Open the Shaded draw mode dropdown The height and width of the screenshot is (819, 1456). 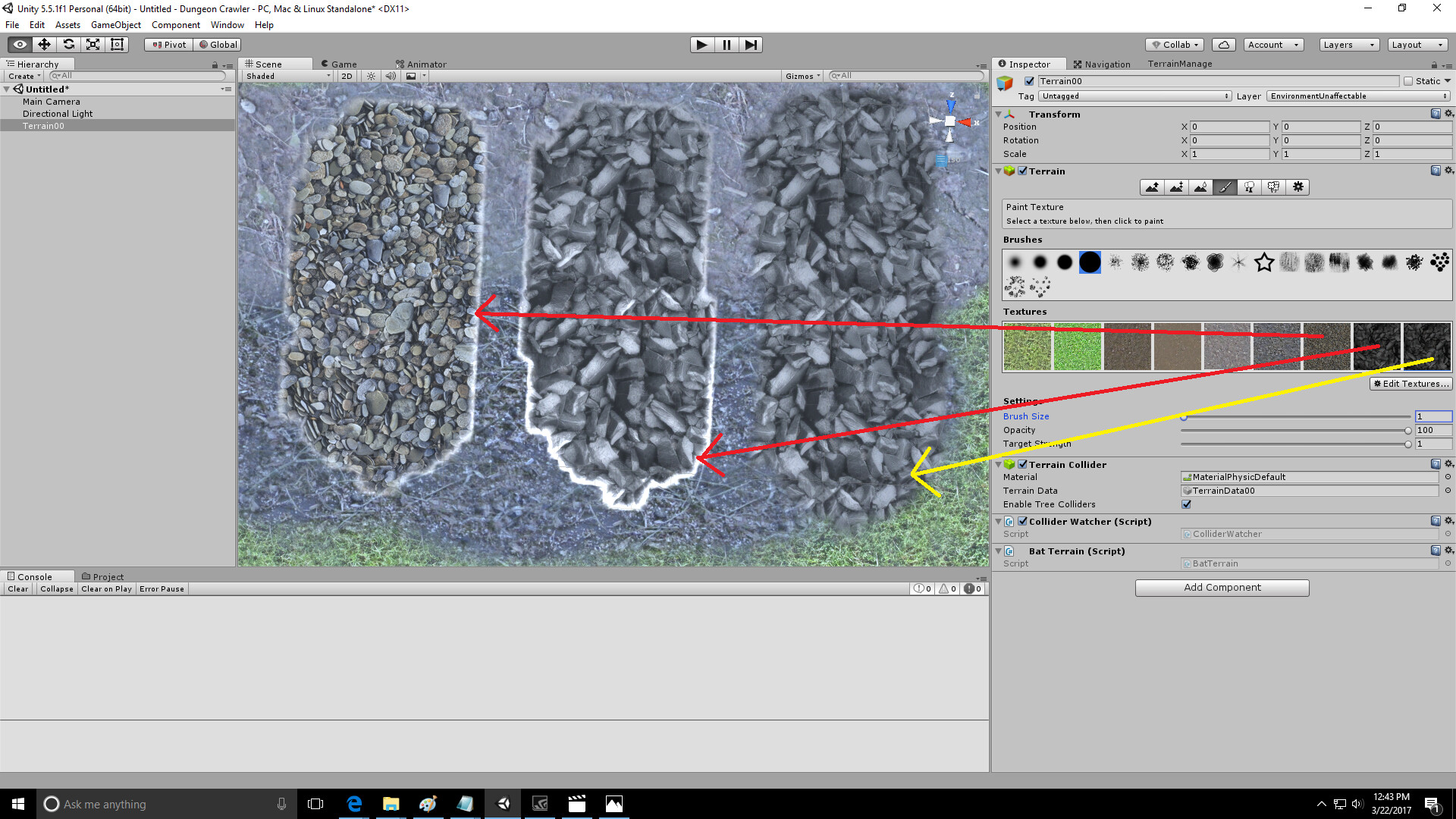[284, 76]
